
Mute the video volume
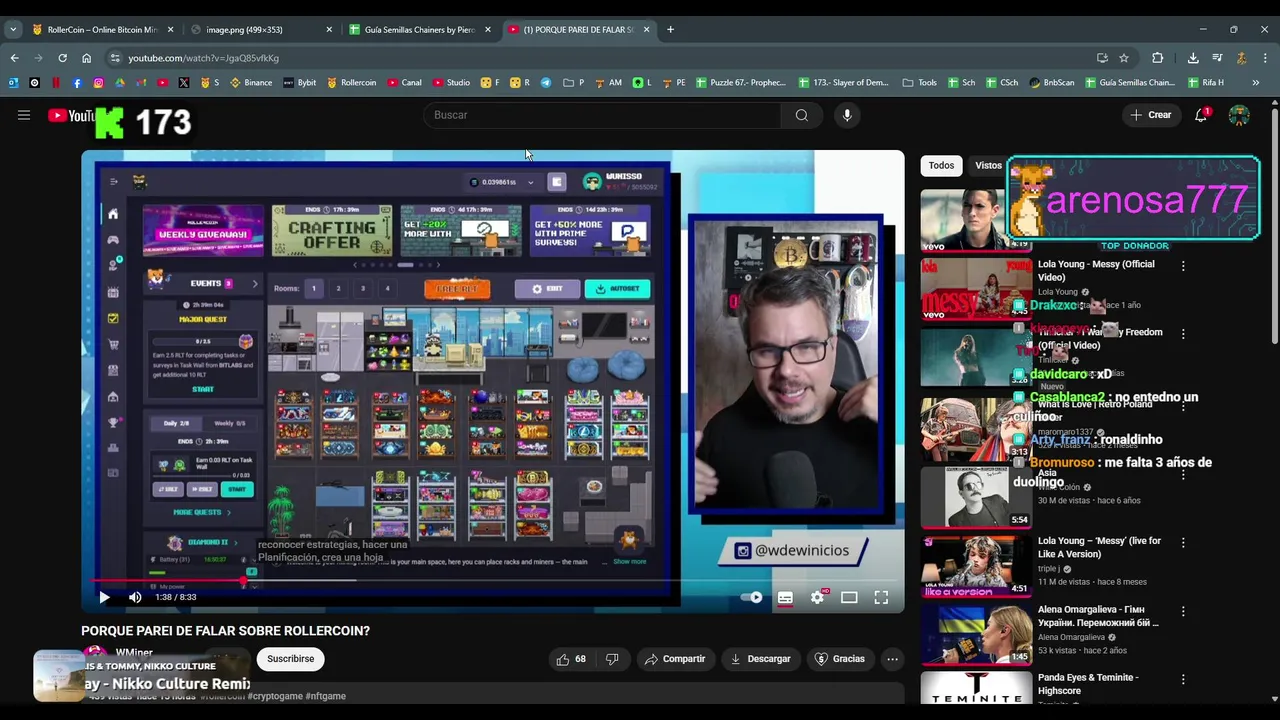(135, 597)
